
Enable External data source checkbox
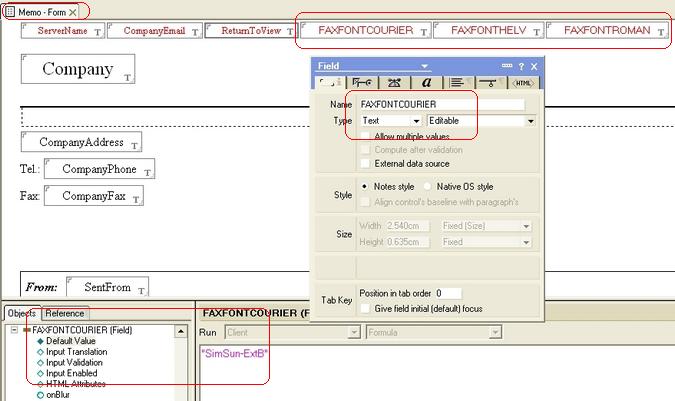point(365,163)
